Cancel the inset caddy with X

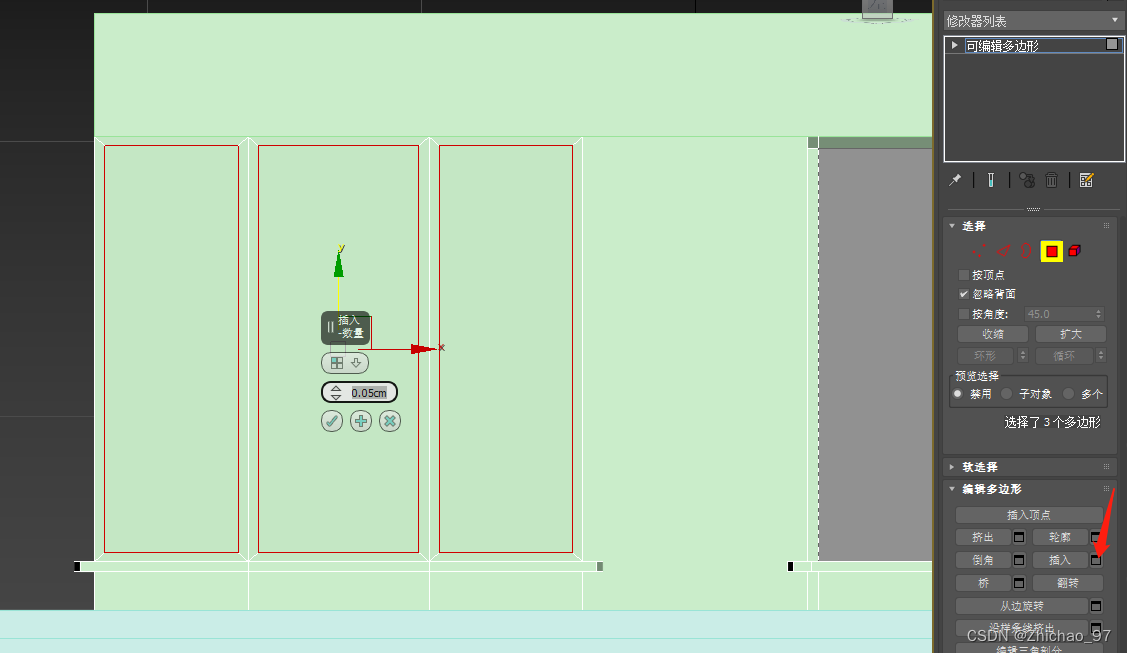(390, 421)
